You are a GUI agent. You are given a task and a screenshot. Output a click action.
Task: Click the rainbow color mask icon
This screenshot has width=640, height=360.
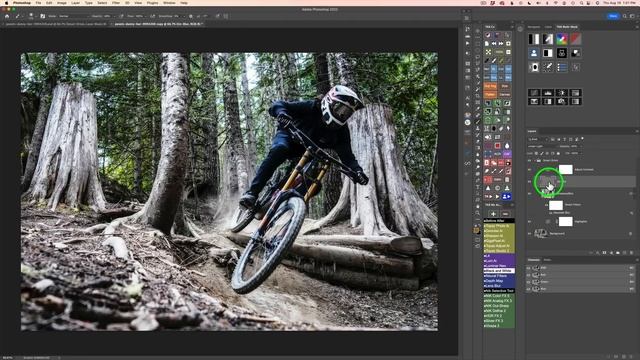tap(562, 39)
